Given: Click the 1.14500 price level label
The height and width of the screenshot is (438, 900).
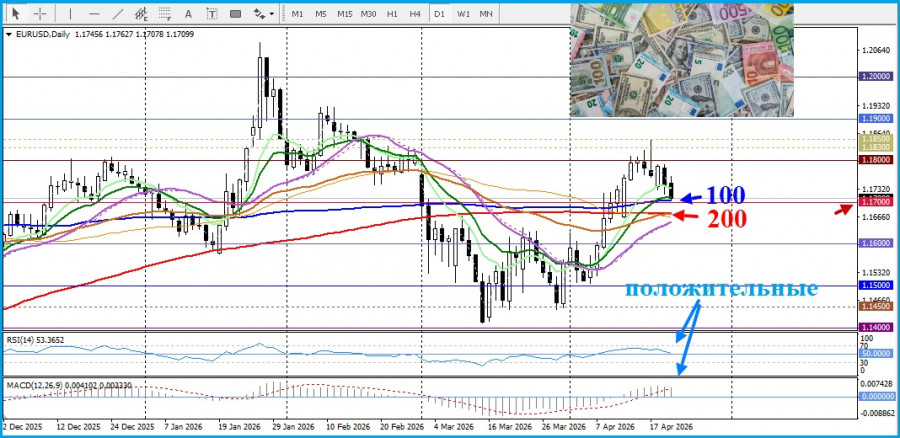Looking at the screenshot, I should pyautogui.click(x=875, y=307).
